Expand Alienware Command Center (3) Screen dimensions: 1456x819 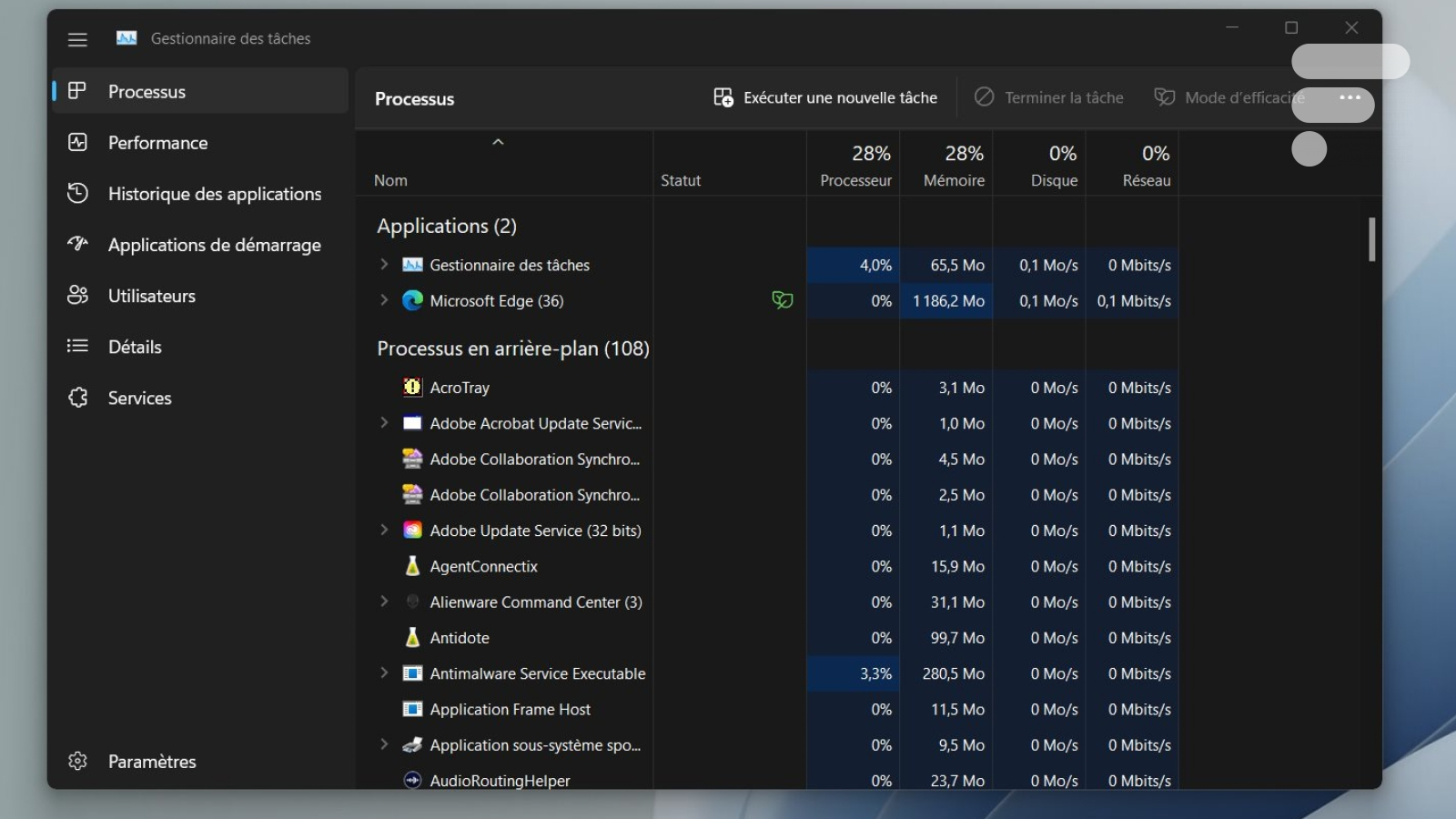(x=382, y=602)
